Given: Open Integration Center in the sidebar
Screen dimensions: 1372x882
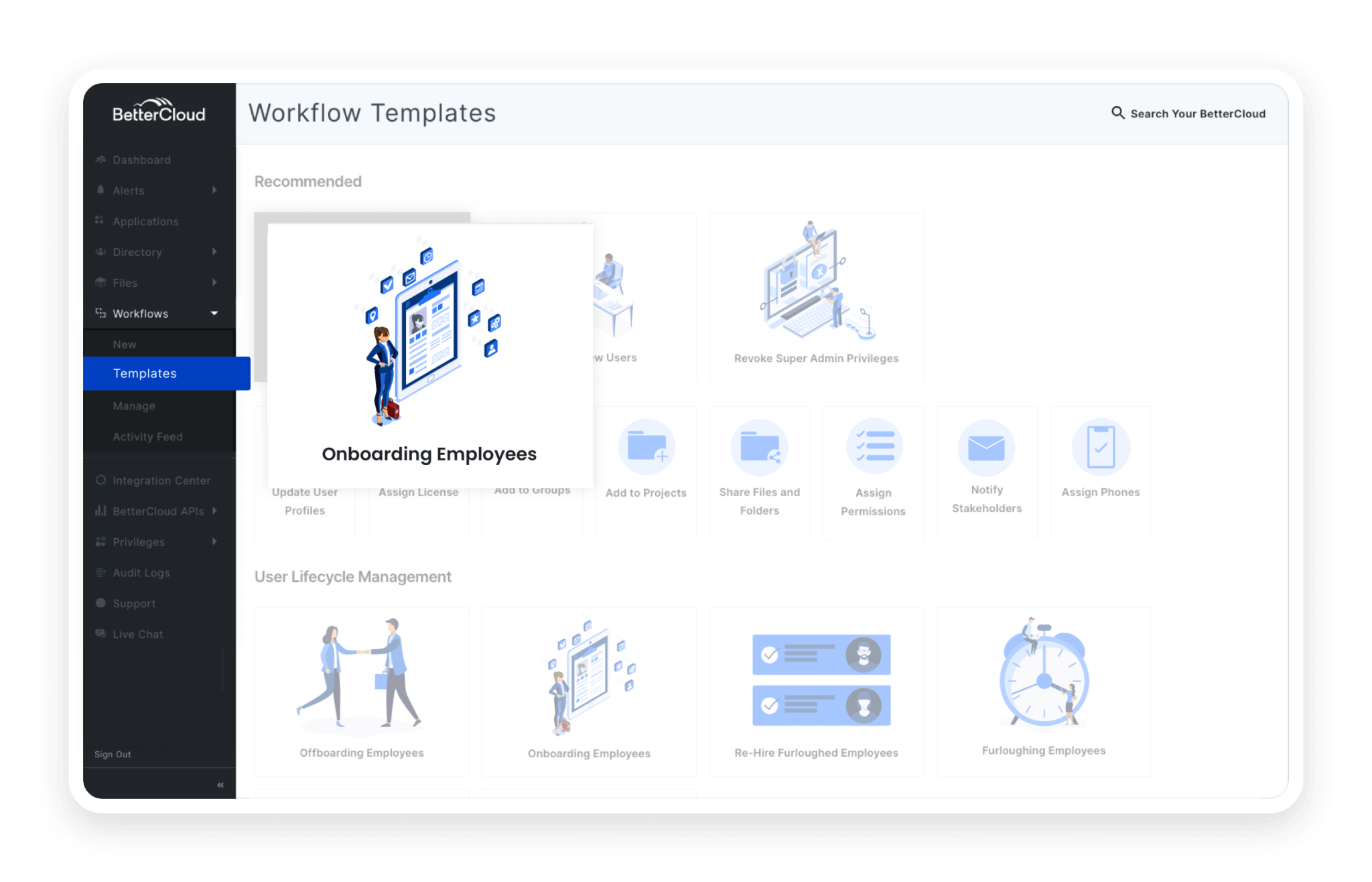Looking at the screenshot, I should [161, 481].
